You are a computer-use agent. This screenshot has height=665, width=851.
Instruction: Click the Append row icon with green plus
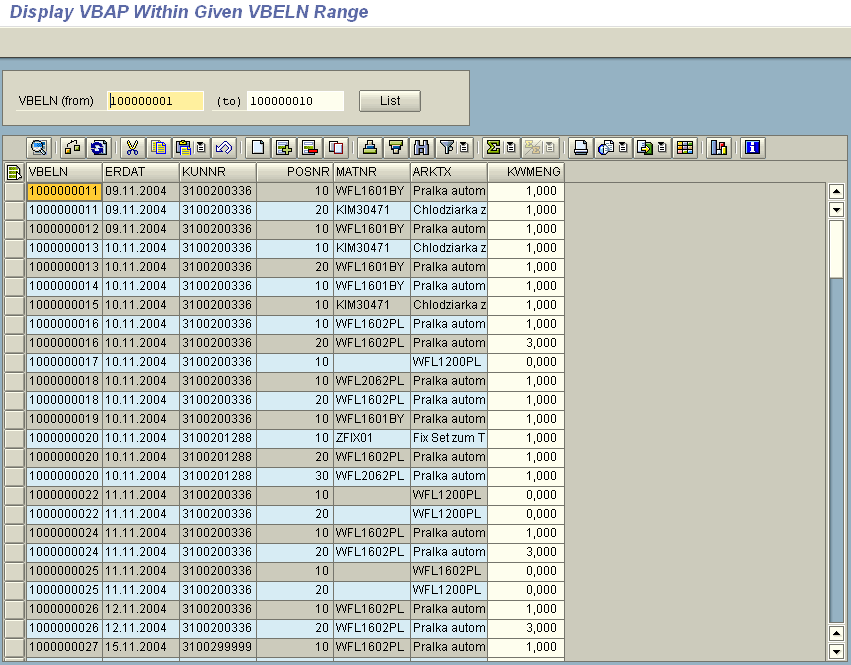pyautogui.click(x=283, y=148)
